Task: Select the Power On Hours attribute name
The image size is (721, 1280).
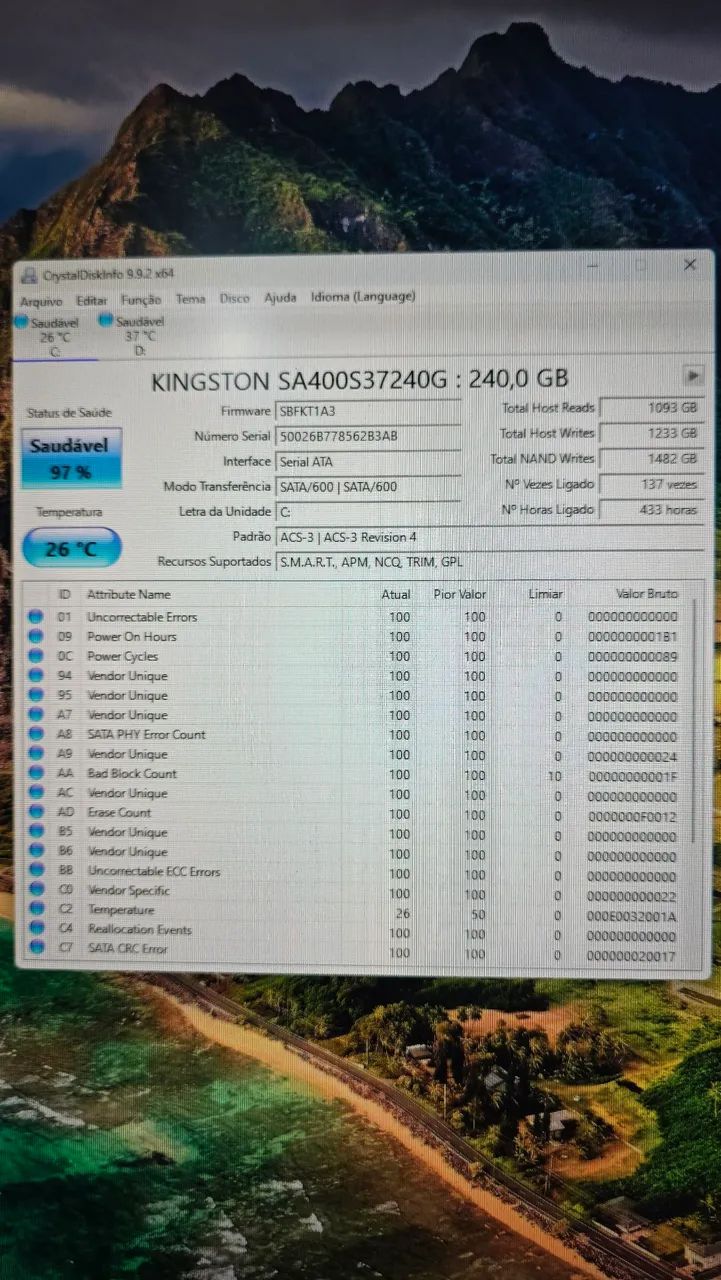Action: tap(131, 637)
